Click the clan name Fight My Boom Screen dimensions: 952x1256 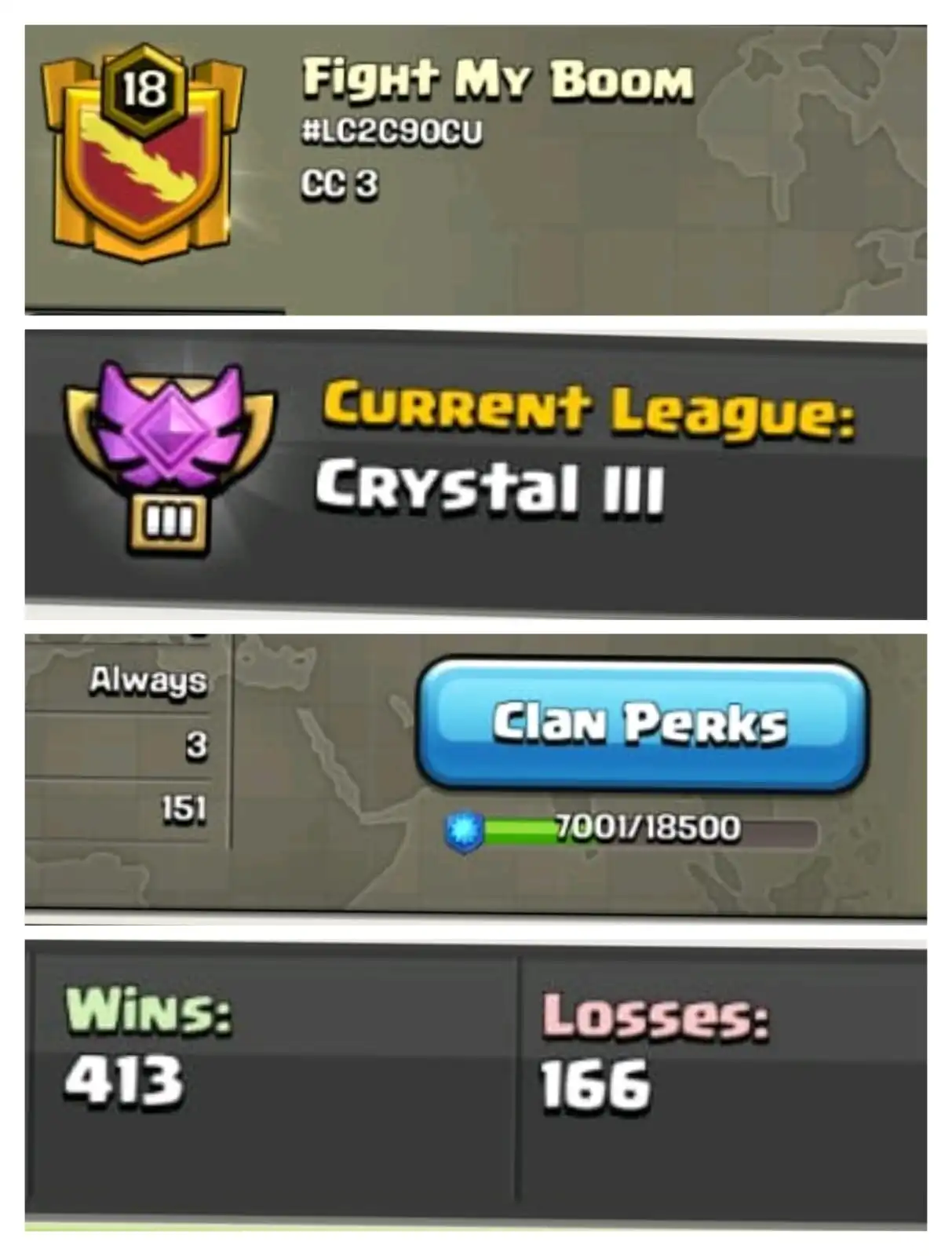tap(498, 80)
